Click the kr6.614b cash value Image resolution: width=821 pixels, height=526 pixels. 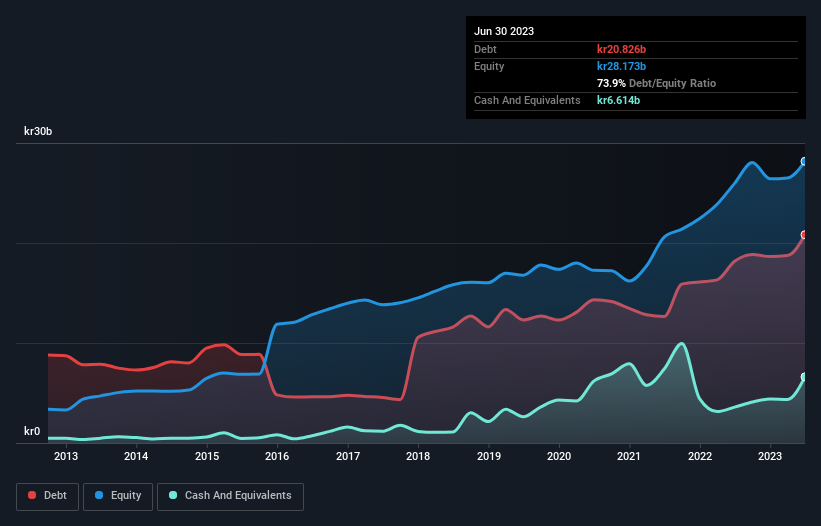click(618, 100)
